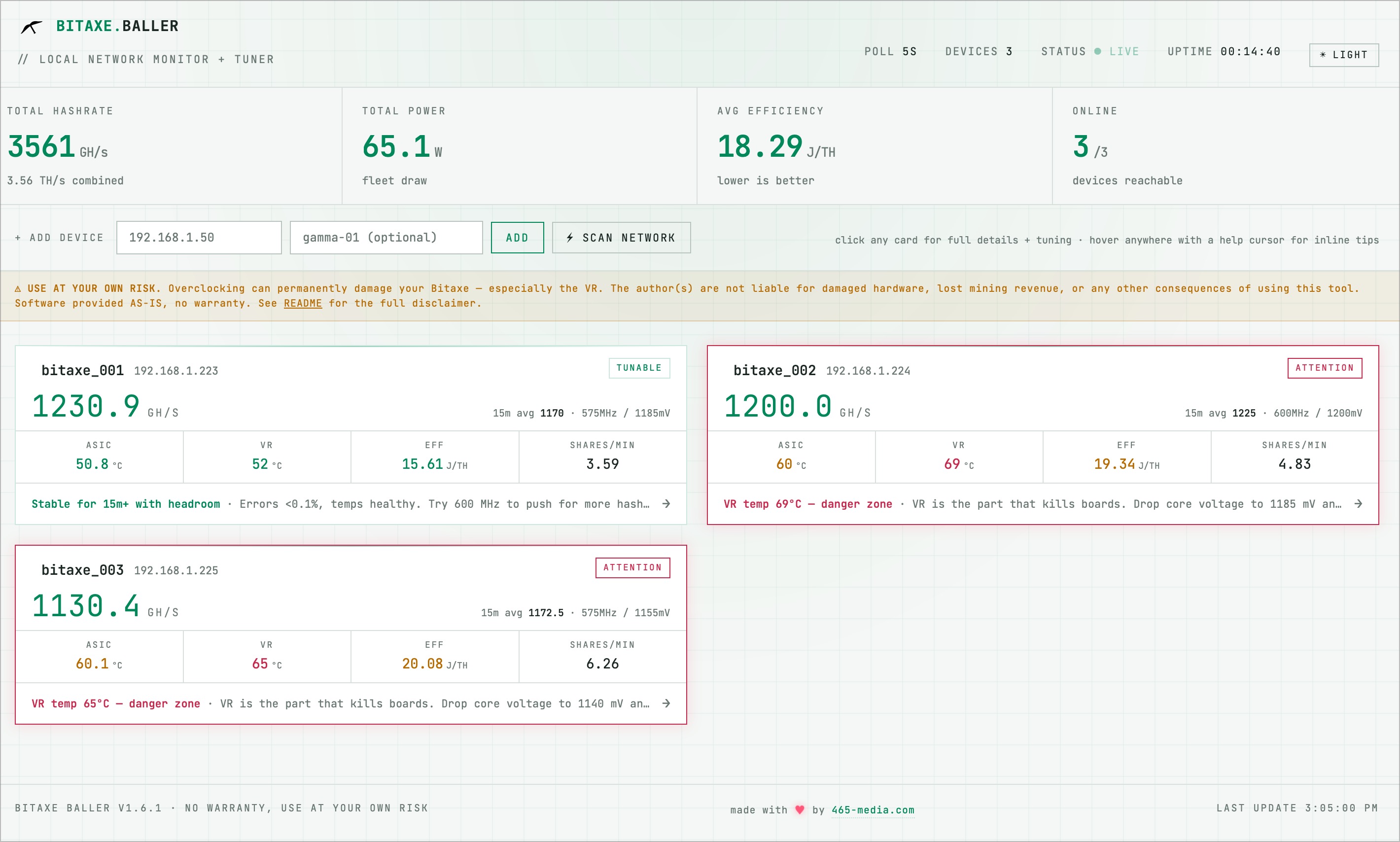Click the LAST UPDATE 3:05:00 PM text

click(x=1297, y=808)
